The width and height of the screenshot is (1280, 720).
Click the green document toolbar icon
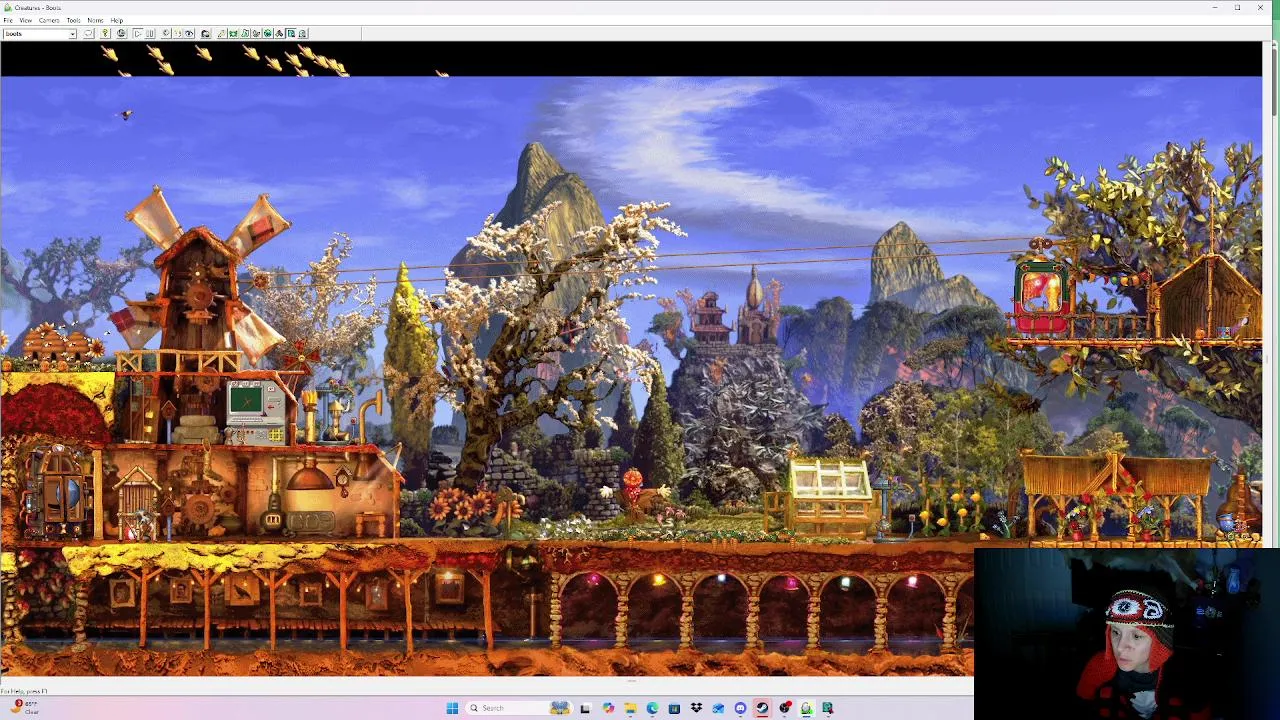pos(245,34)
